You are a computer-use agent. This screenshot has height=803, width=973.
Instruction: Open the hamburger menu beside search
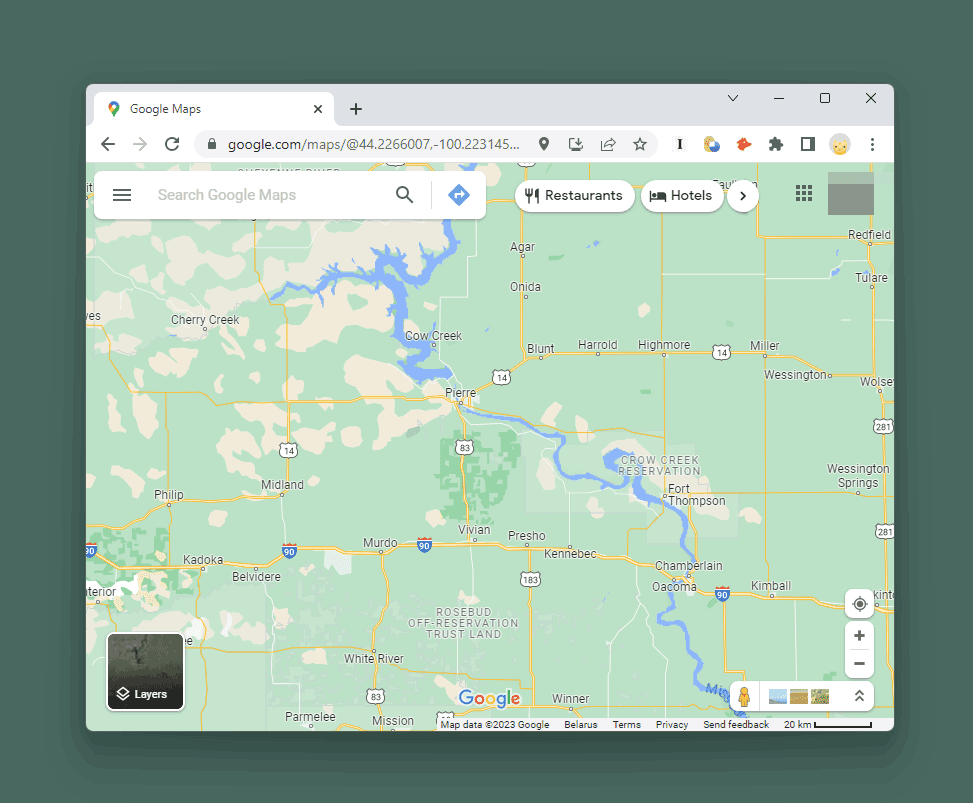pos(122,195)
